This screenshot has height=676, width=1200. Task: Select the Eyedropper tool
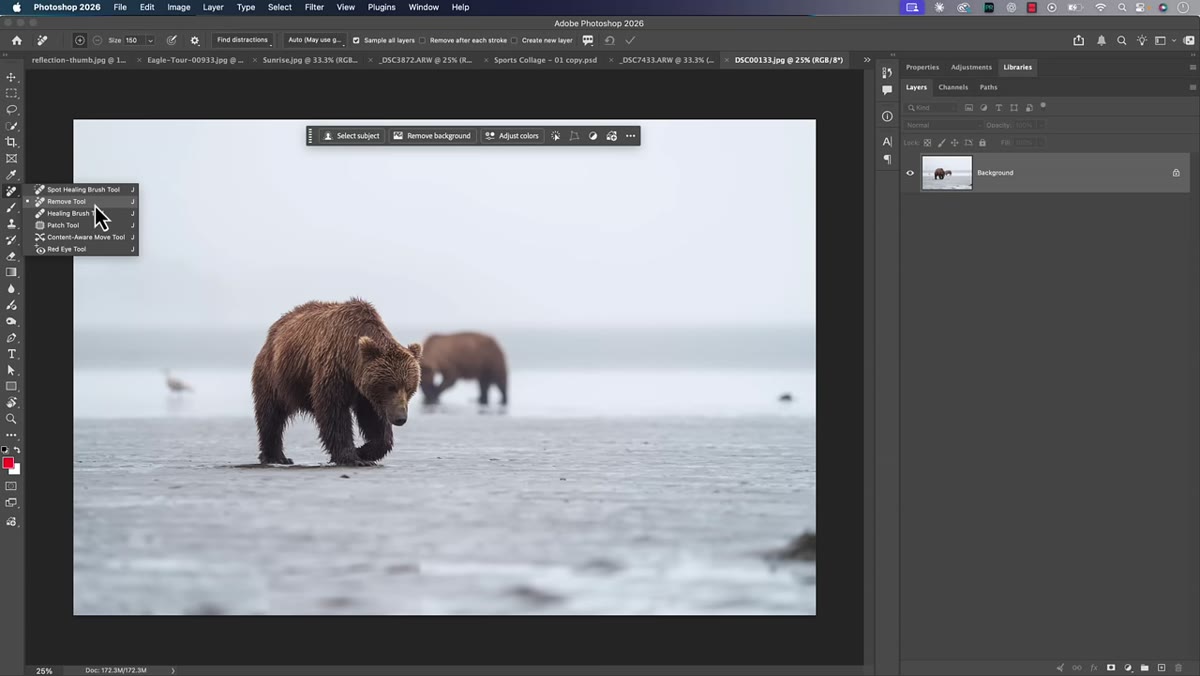pyautogui.click(x=12, y=175)
